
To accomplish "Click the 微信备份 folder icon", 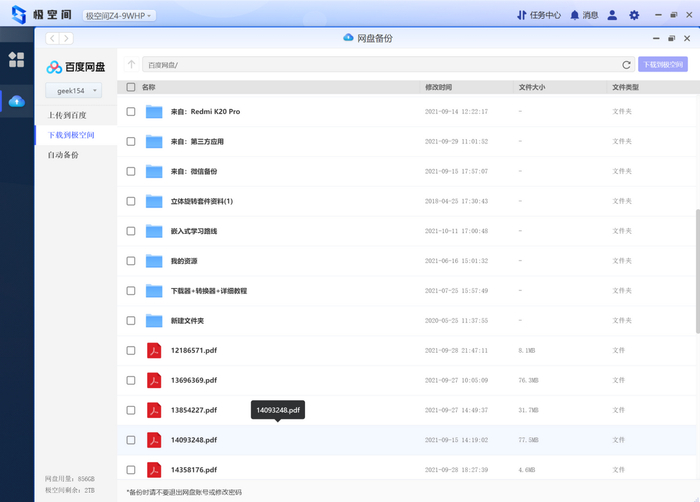I will click(154, 172).
